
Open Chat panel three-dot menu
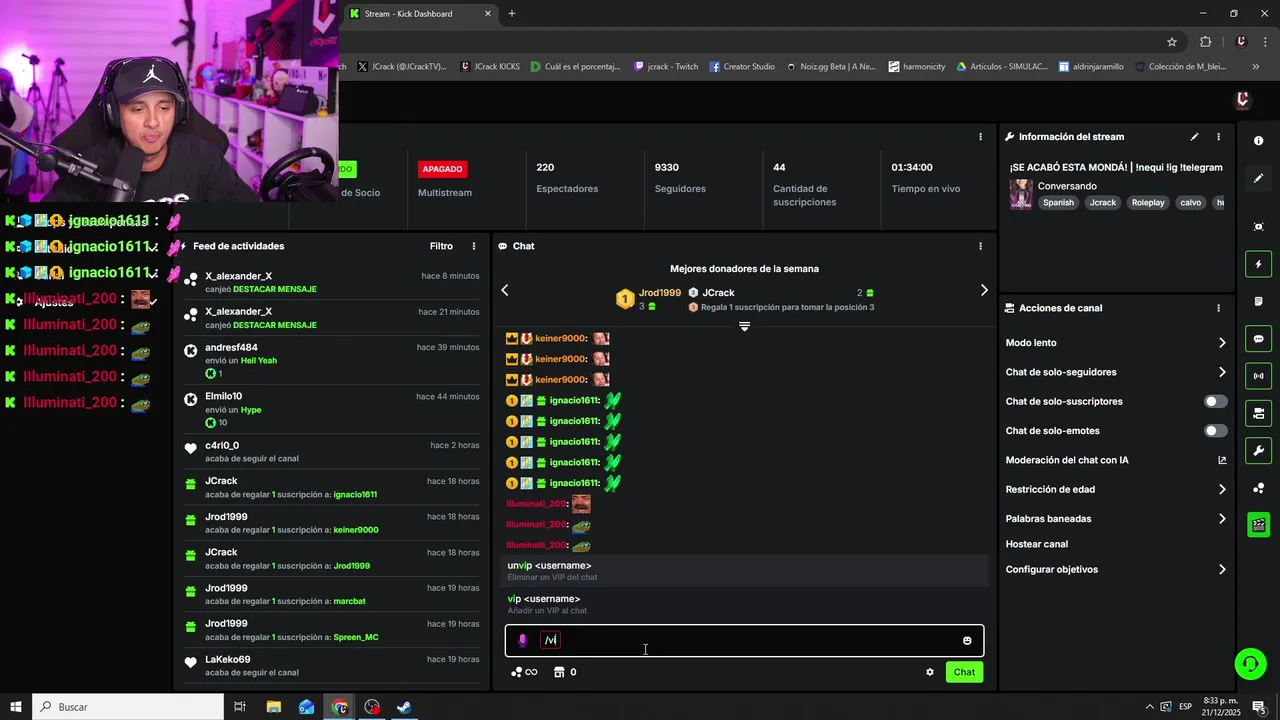(980, 246)
